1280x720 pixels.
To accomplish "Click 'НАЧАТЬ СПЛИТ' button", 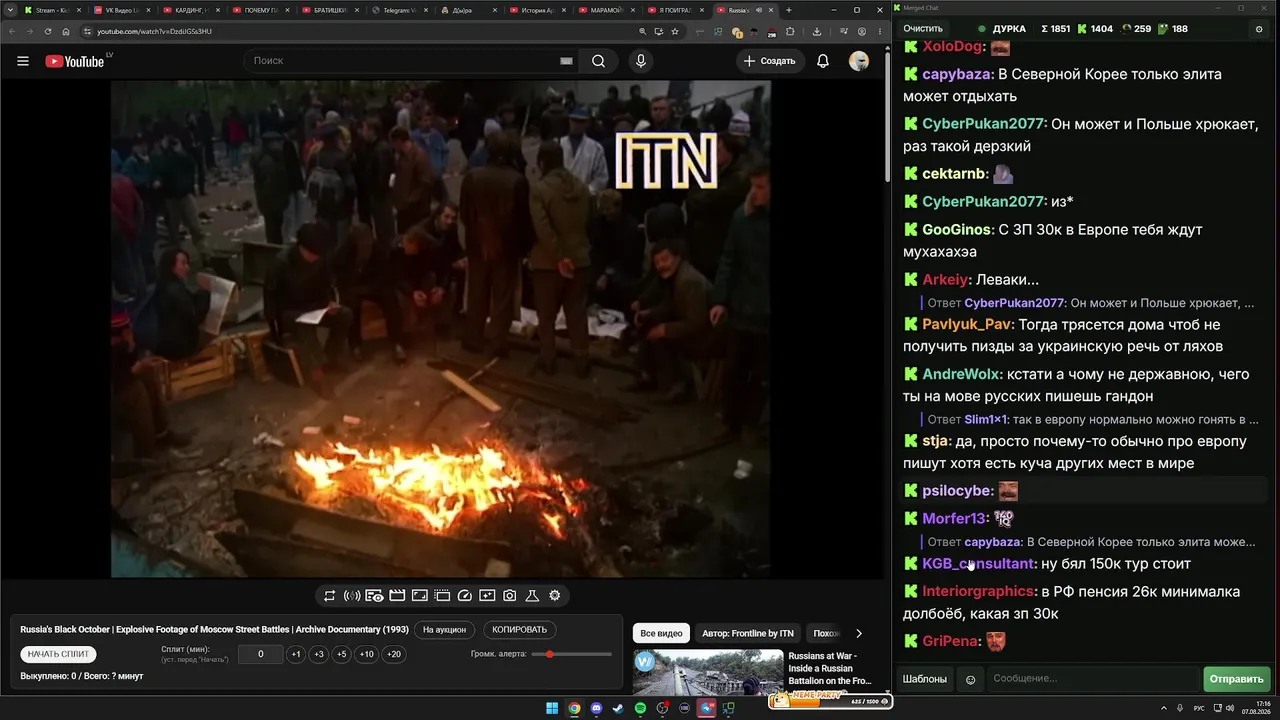I will tap(59, 654).
